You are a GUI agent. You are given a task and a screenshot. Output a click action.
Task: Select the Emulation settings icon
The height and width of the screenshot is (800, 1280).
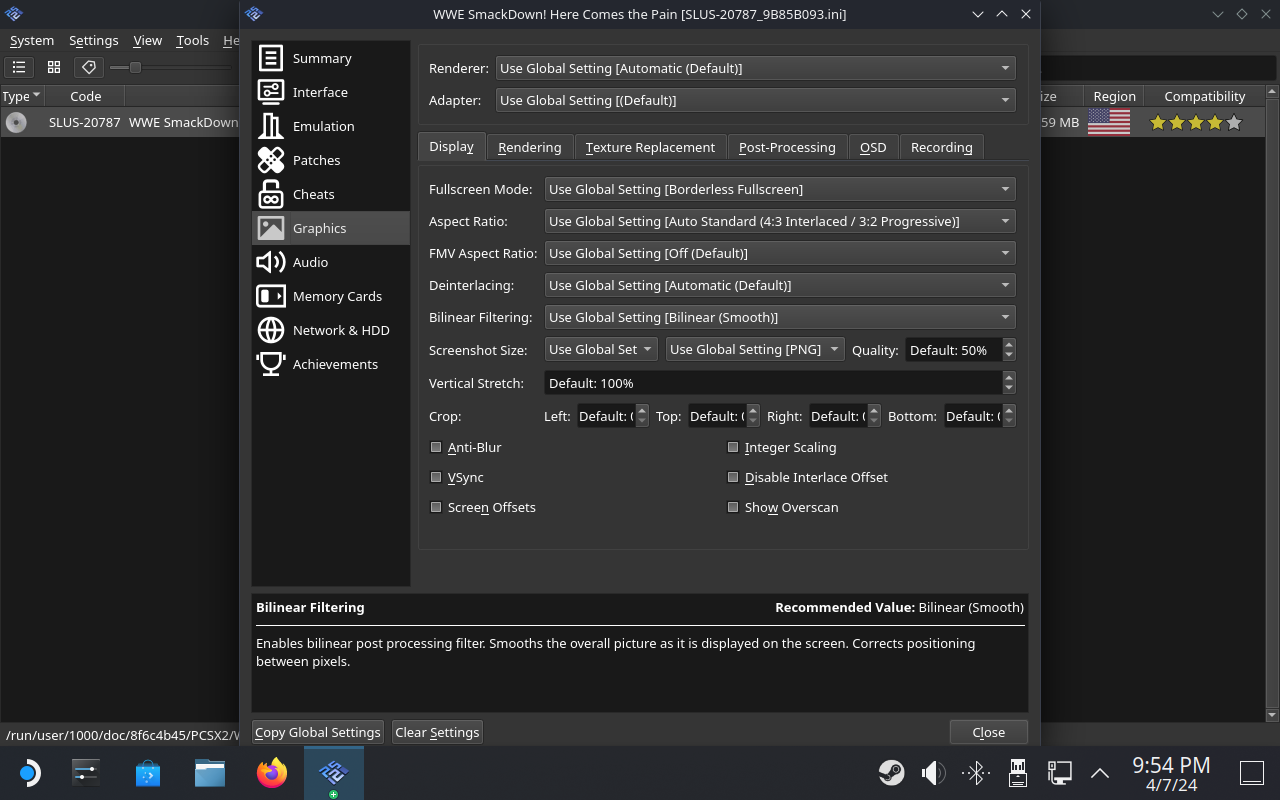(271, 126)
